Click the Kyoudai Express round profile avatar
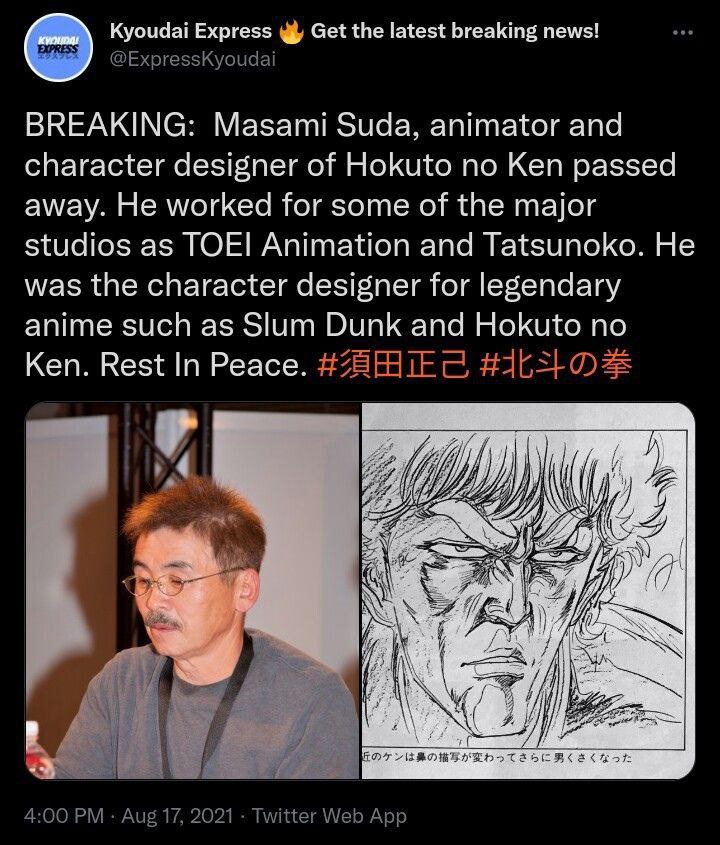720x845 pixels. point(58,47)
